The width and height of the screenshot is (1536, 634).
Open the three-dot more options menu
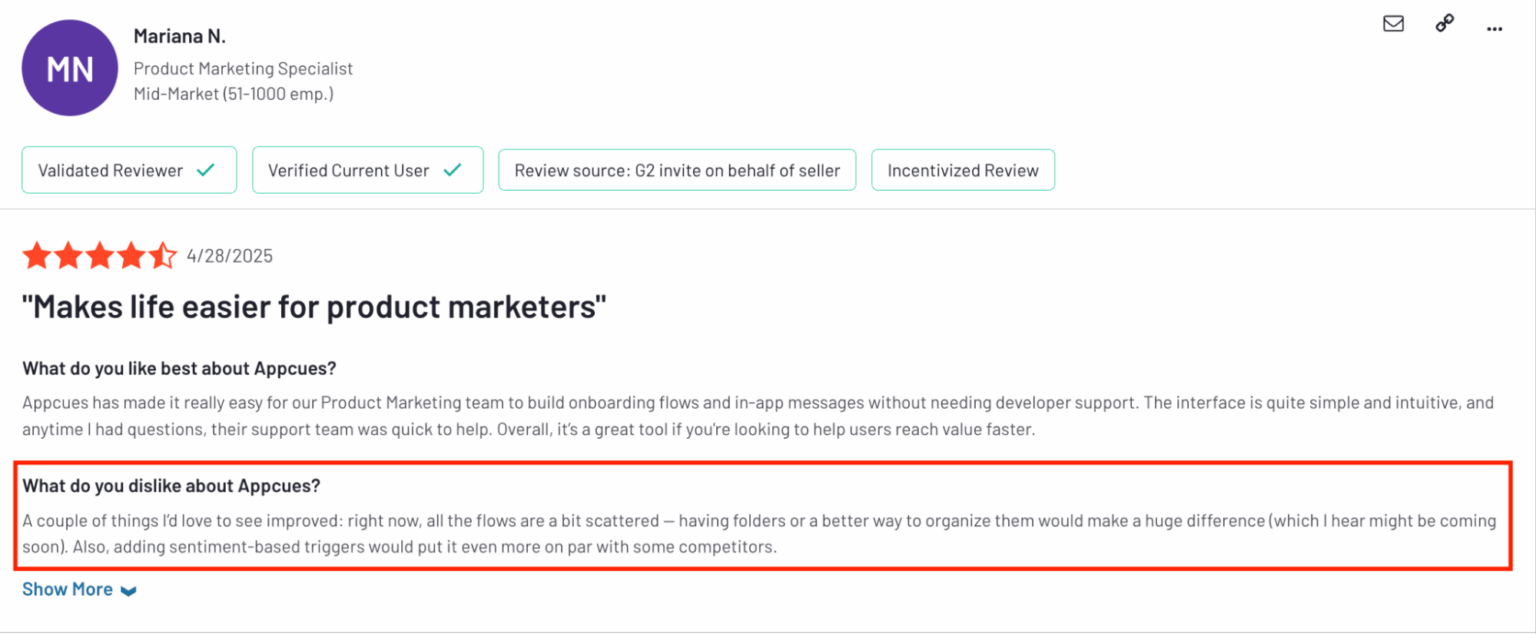coord(1494,28)
